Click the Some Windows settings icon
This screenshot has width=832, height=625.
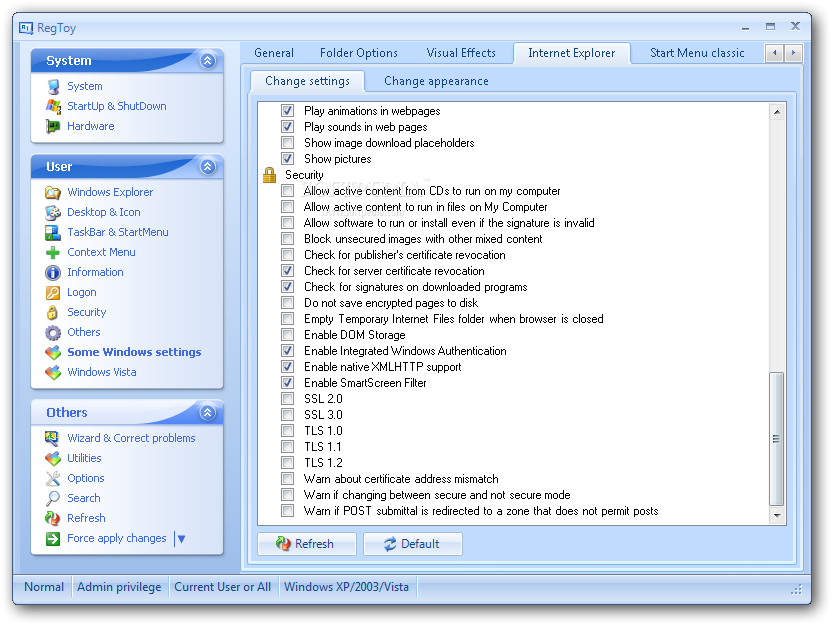(53, 352)
